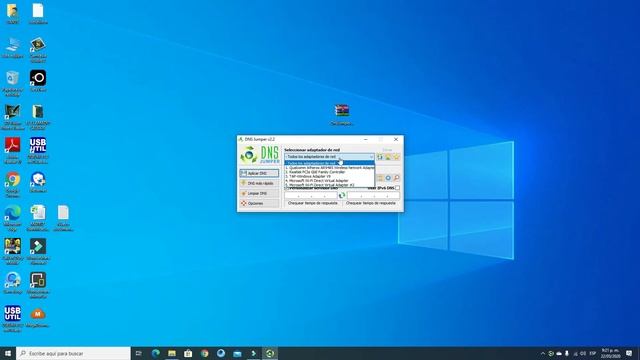Screen dimensions: 640x360
Task: Click the DNS Jumper logo image
Action: pyautogui.click(x=260, y=155)
